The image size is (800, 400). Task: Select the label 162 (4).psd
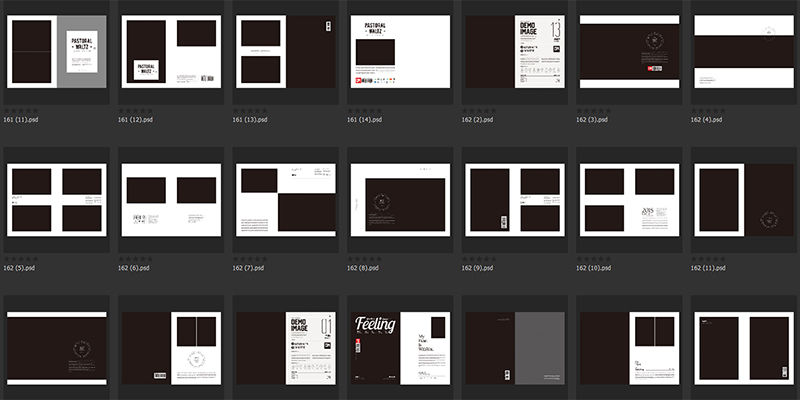pyautogui.click(x=707, y=120)
